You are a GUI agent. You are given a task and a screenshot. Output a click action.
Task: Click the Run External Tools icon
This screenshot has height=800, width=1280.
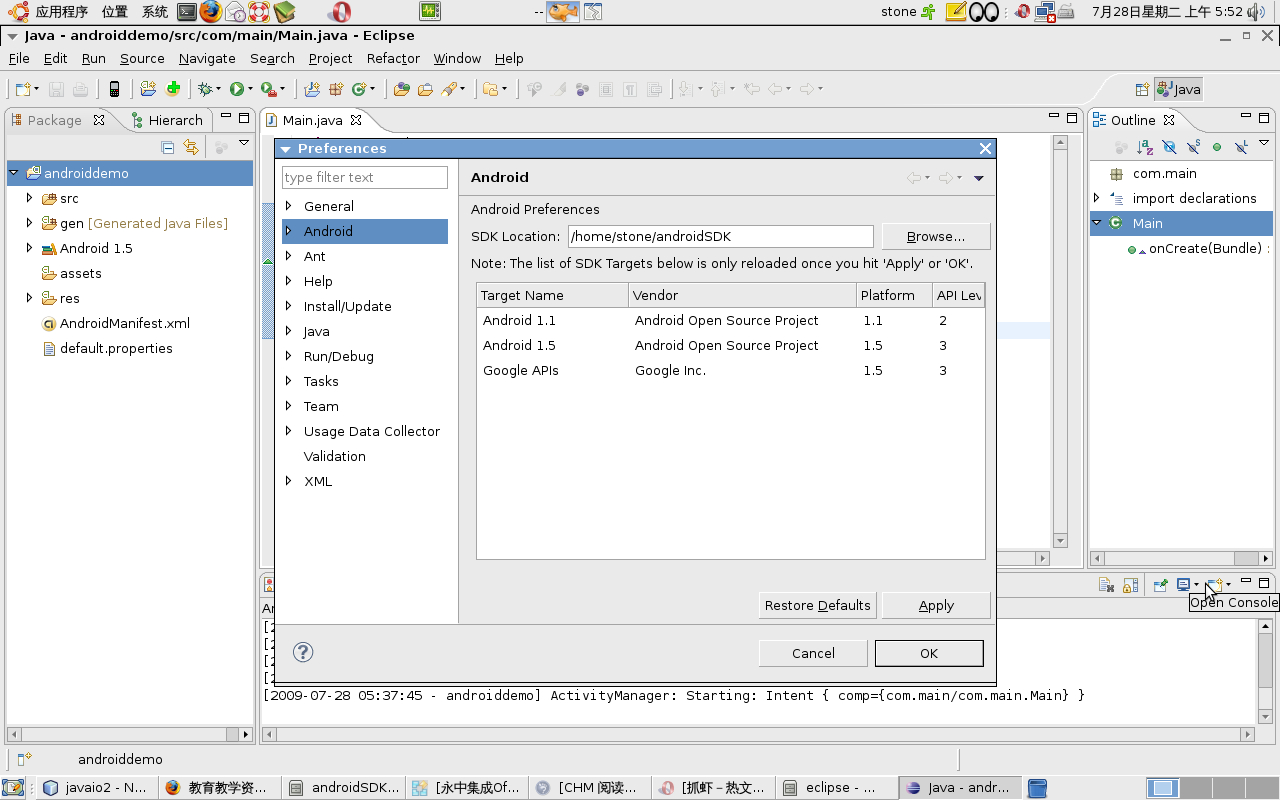[268, 89]
